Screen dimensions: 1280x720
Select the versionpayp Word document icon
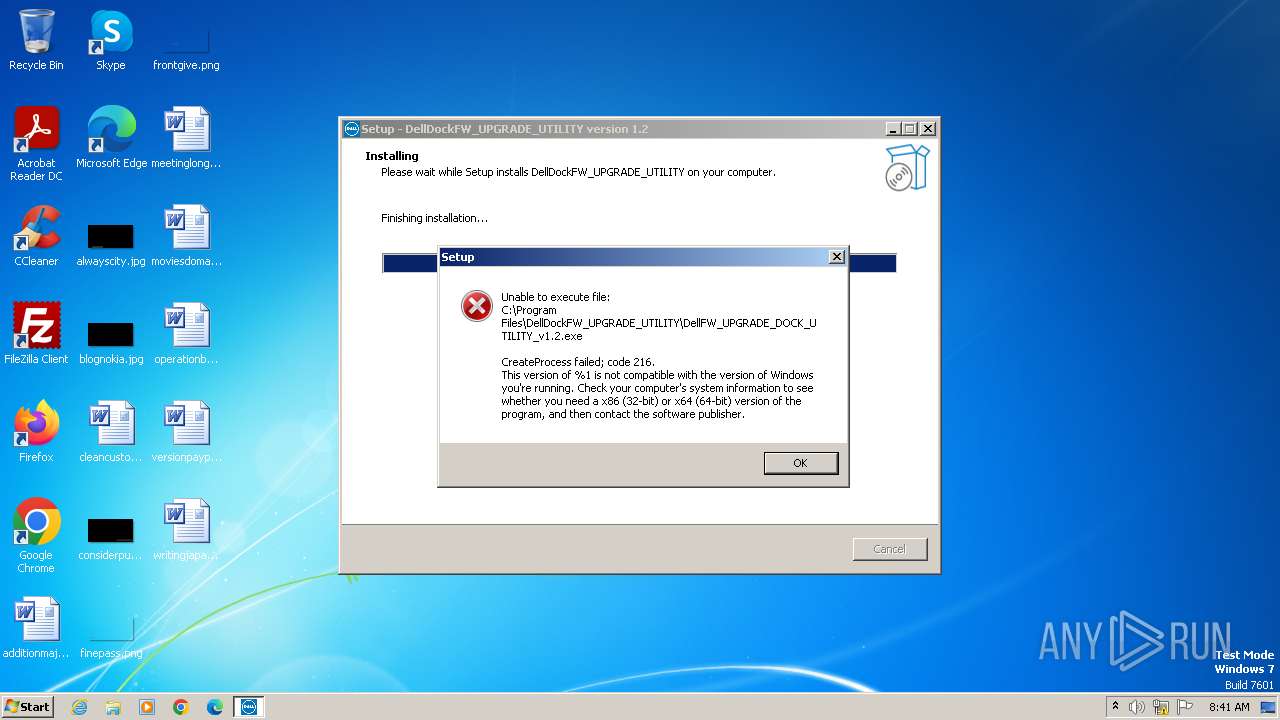(x=186, y=432)
